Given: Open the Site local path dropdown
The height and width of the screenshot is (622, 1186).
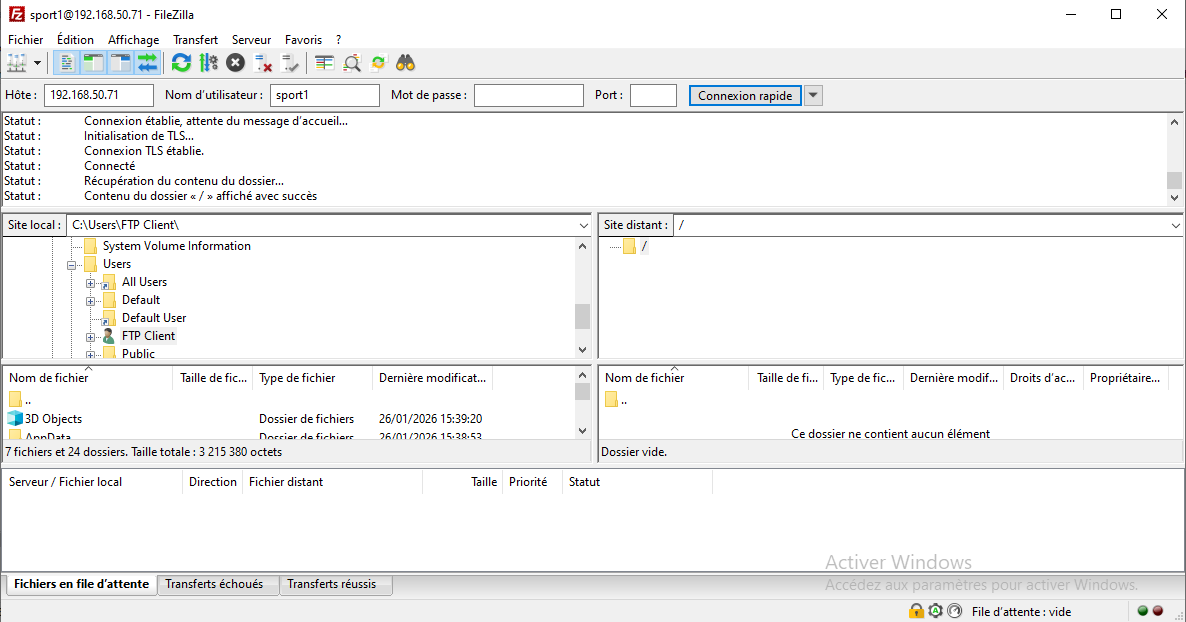Looking at the screenshot, I should pos(583,225).
